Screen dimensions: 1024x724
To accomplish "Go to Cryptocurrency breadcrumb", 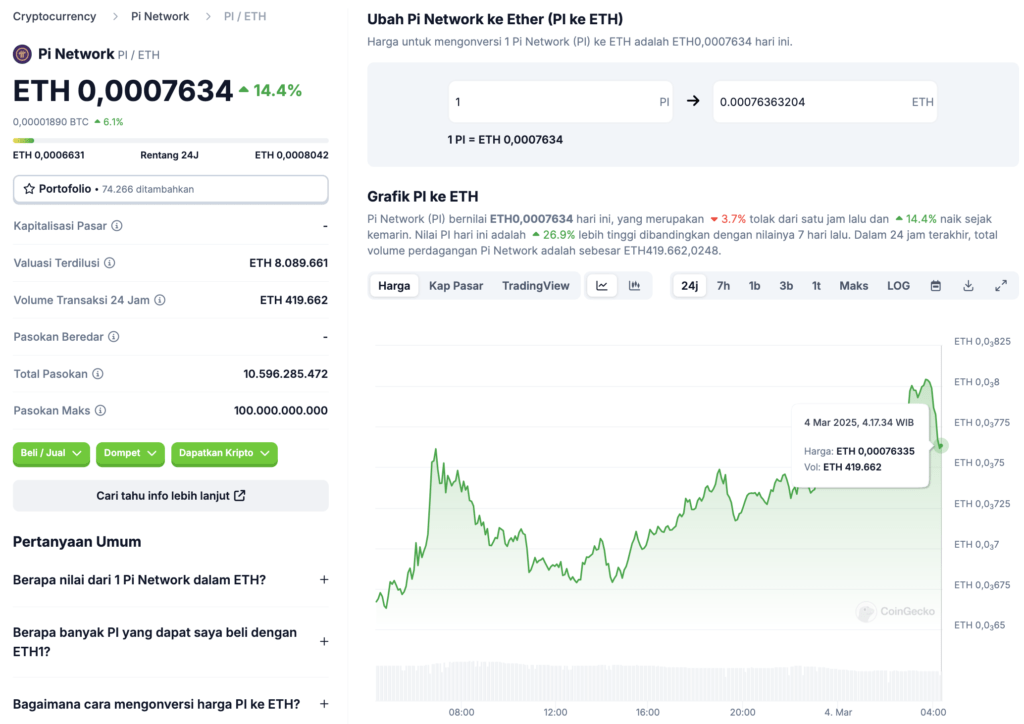I will (x=54, y=16).
